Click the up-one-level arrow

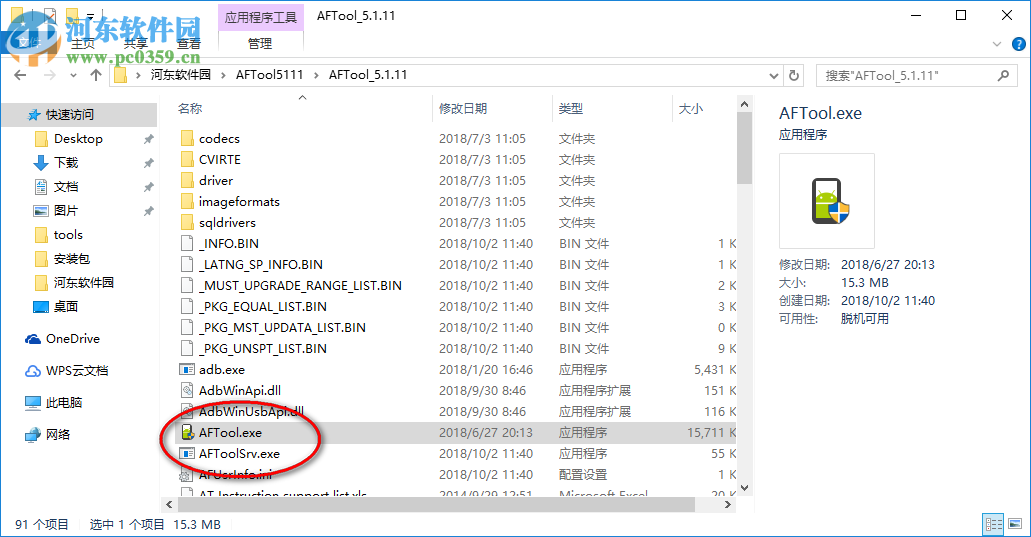pos(96,75)
